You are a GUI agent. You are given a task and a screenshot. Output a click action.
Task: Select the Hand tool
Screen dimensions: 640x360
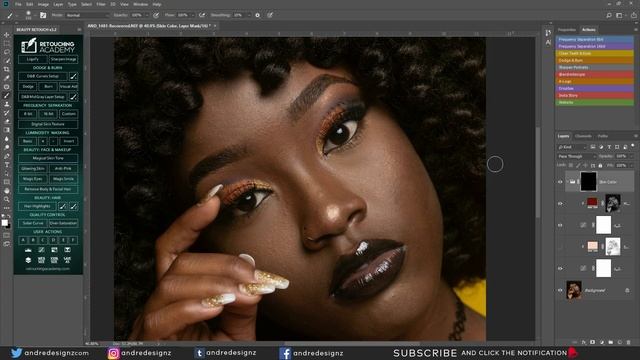pos(7,191)
